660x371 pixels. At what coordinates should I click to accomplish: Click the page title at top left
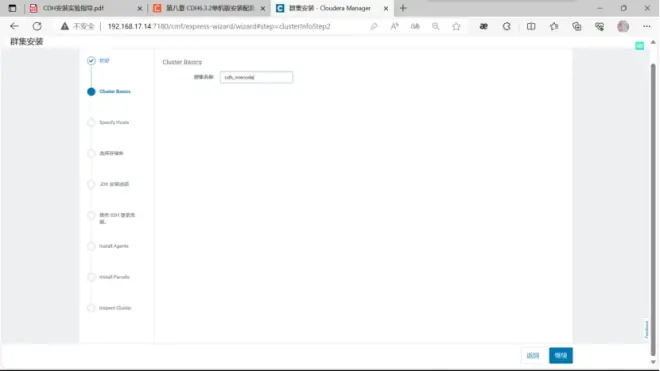[x=27, y=41]
